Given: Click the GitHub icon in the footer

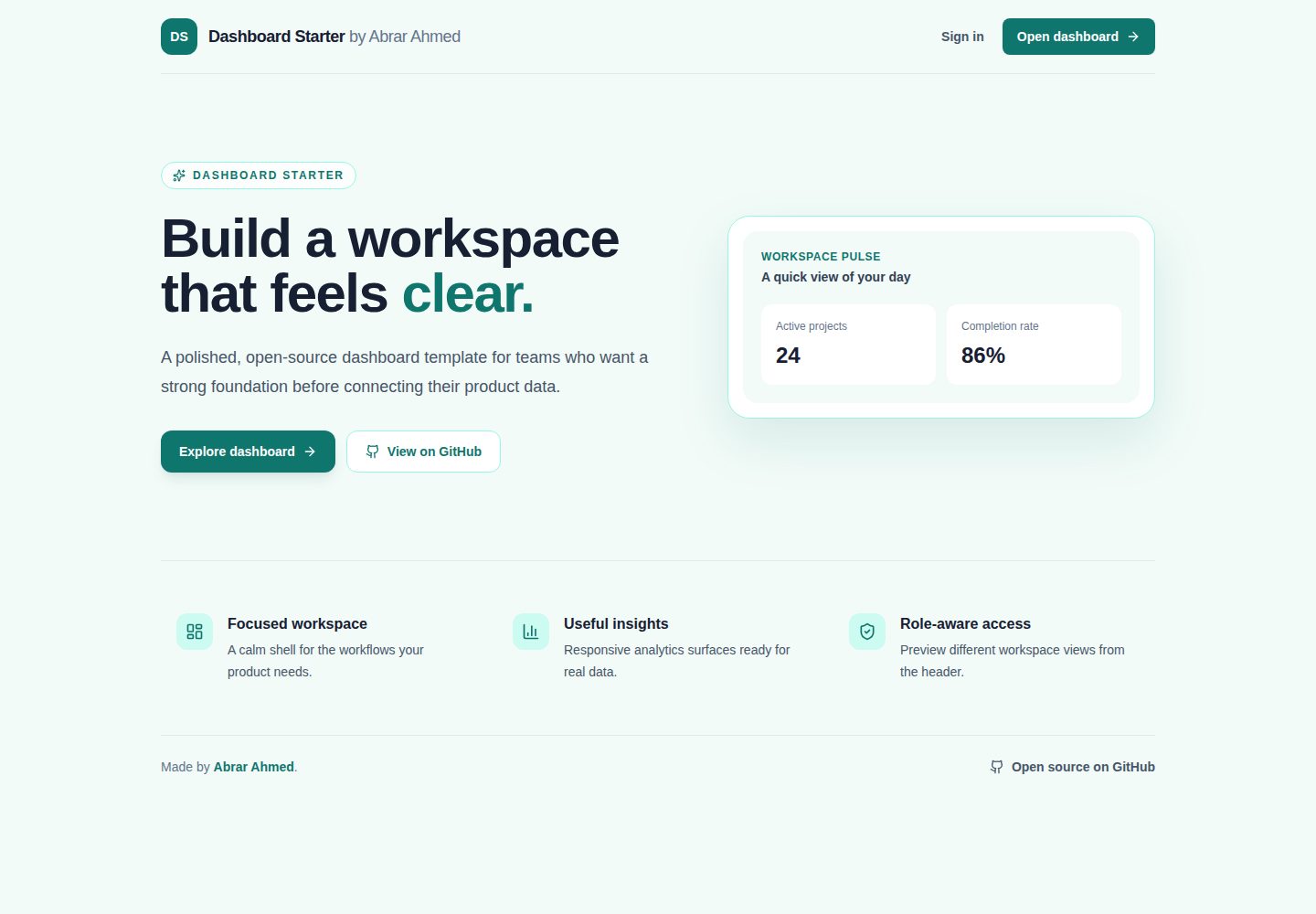Looking at the screenshot, I should tap(997, 767).
